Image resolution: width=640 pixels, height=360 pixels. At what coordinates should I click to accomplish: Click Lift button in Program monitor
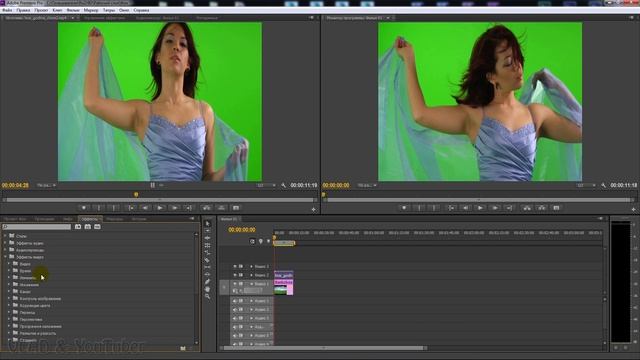[527, 208]
